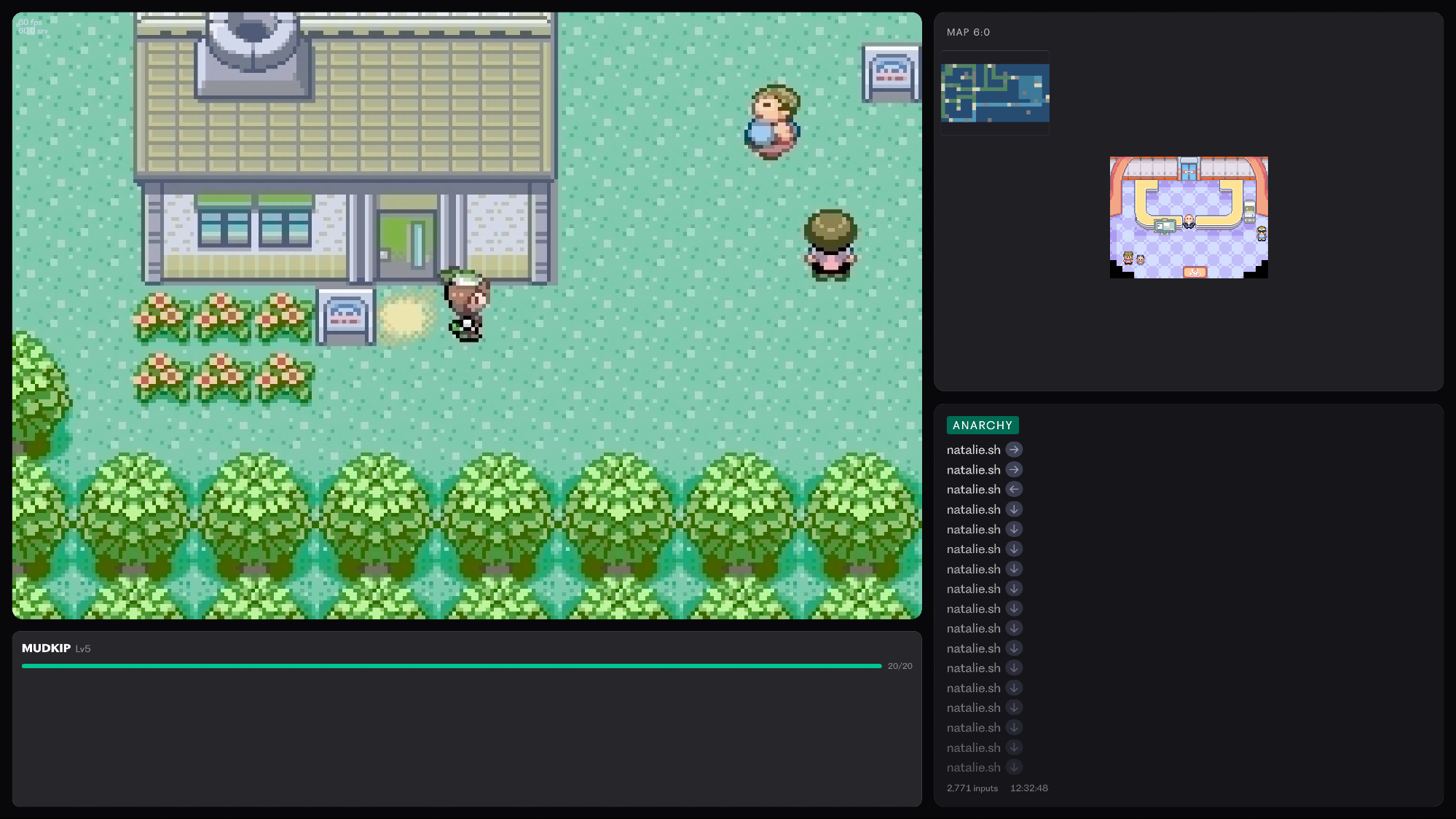
Task: Open the blue overworld minimap thumbnail
Action: click(x=995, y=93)
